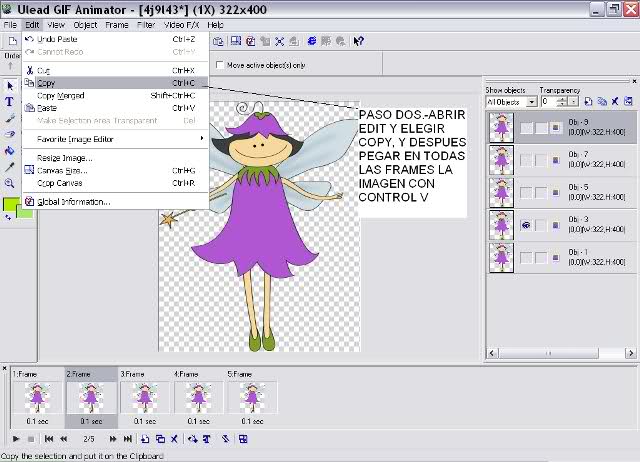Viewport: 640px width, 462px height.
Task: Toggle visibility box for Obj - 5
Action: tap(526, 193)
